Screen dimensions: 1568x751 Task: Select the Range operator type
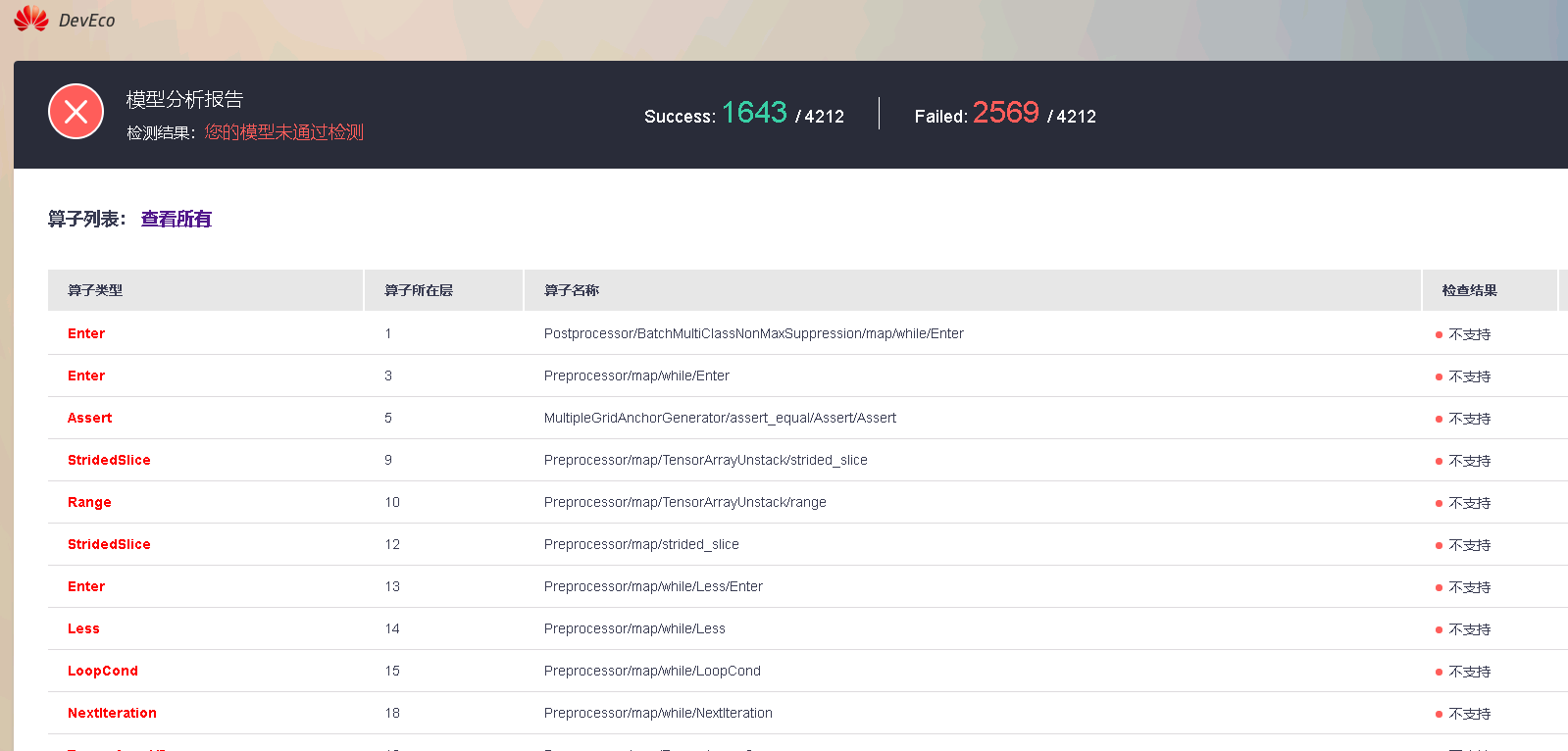[89, 502]
